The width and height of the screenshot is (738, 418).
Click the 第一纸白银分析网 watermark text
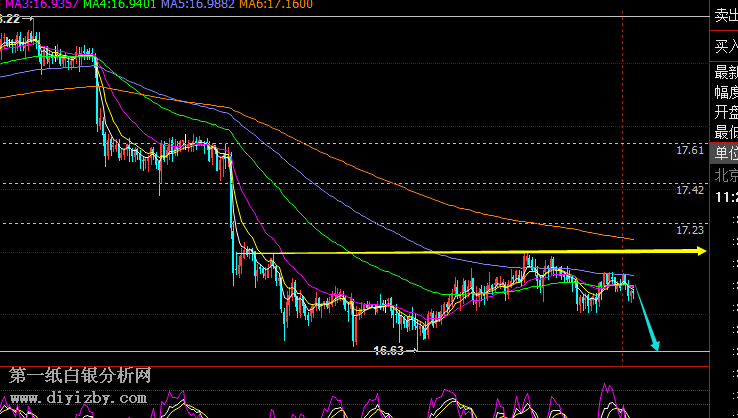coord(80,377)
